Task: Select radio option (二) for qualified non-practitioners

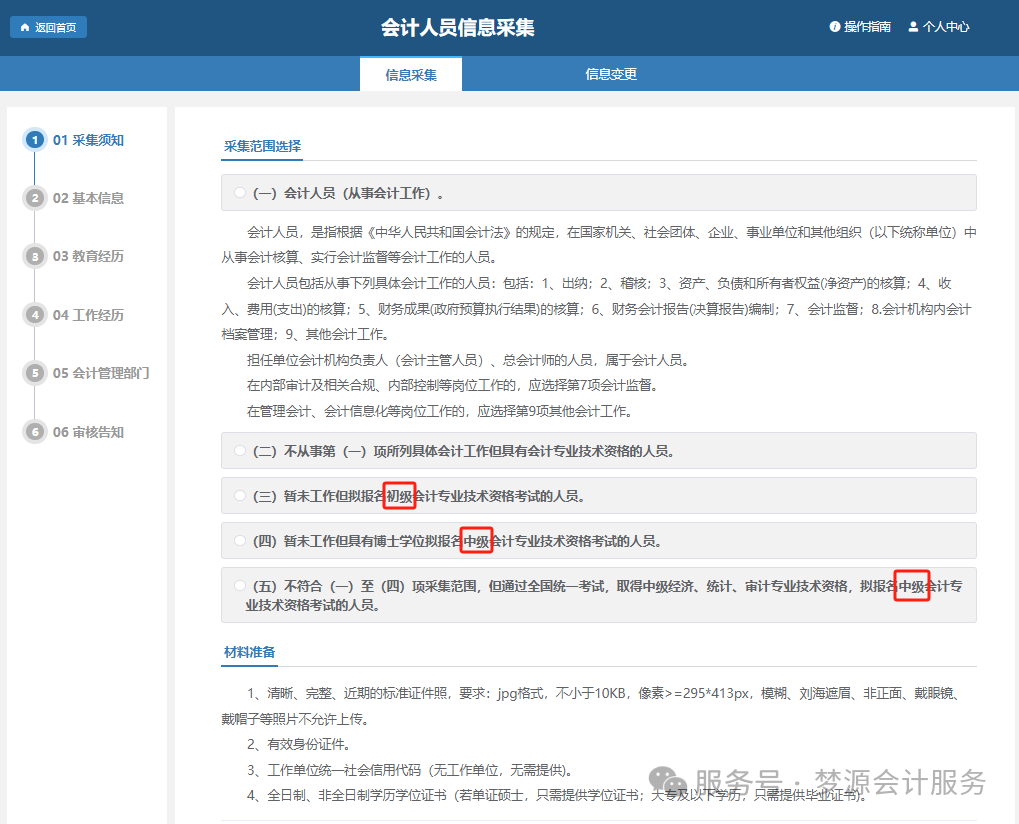Action: (x=240, y=451)
